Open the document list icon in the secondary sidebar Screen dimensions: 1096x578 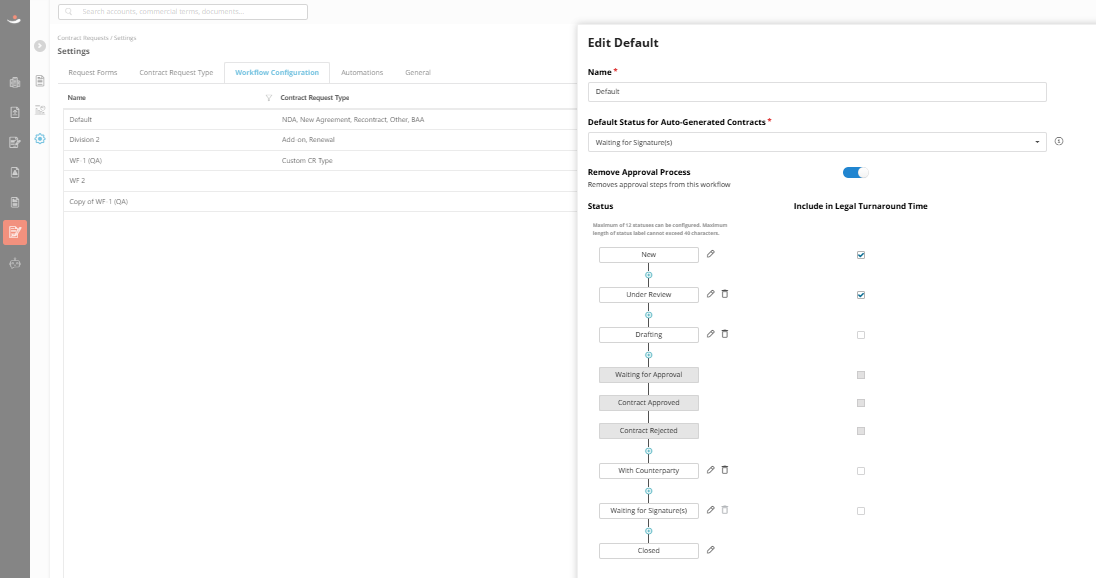coord(40,81)
